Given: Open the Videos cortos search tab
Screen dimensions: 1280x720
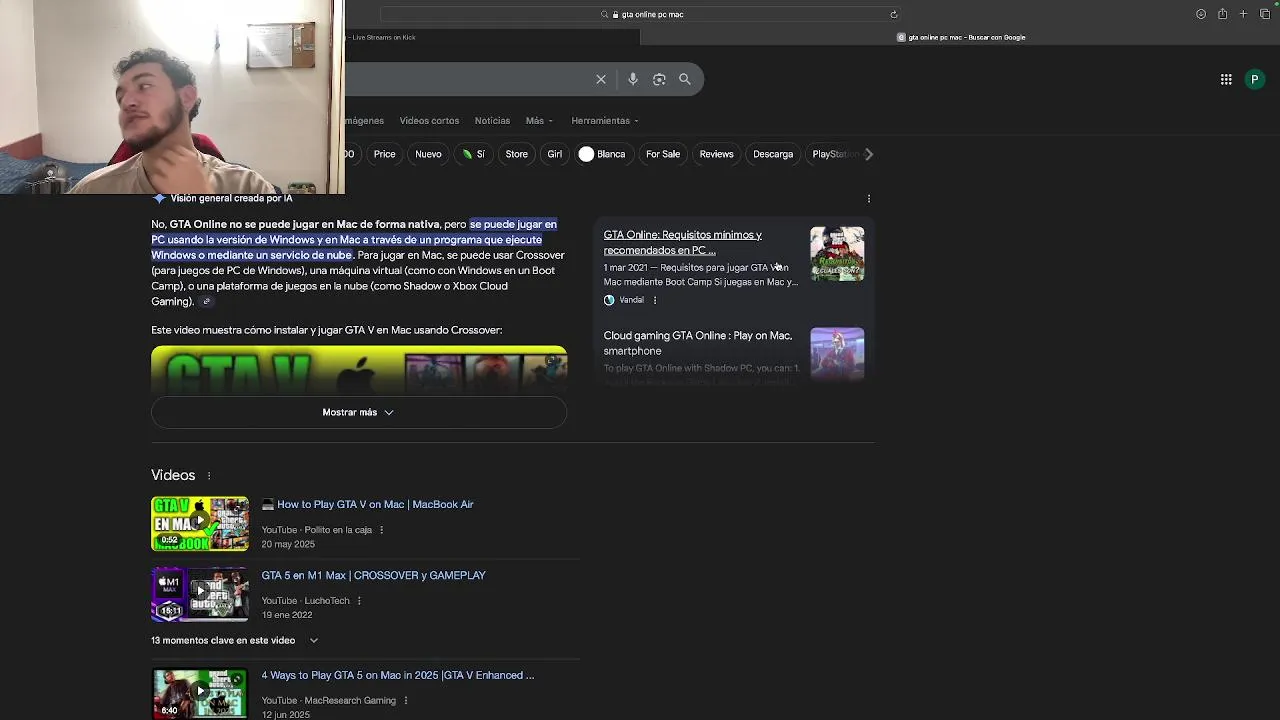Looking at the screenshot, I should pyautogui.click(x=429, y=121).
